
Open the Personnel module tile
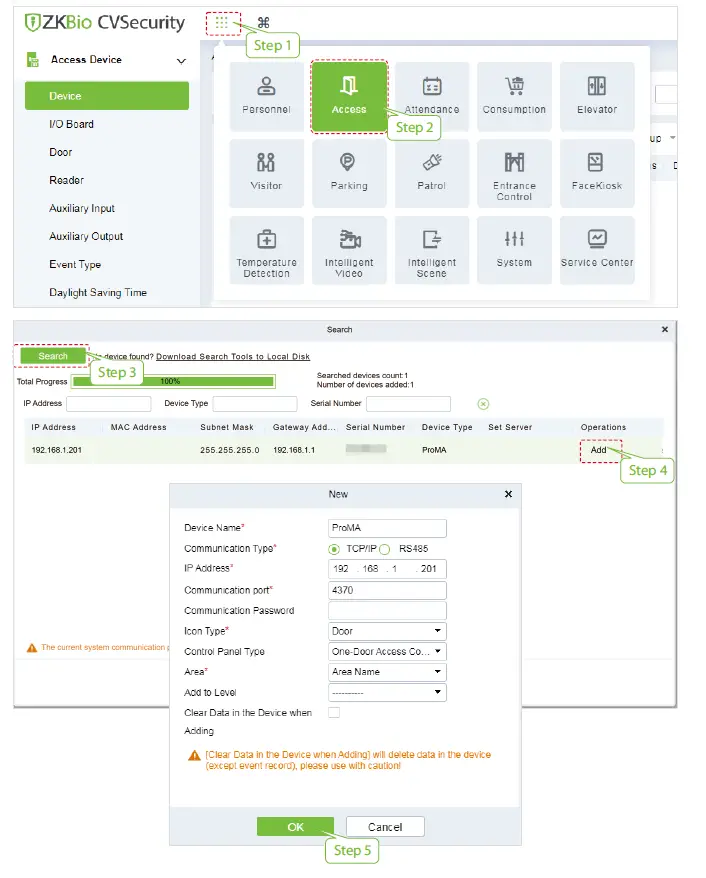266,96
